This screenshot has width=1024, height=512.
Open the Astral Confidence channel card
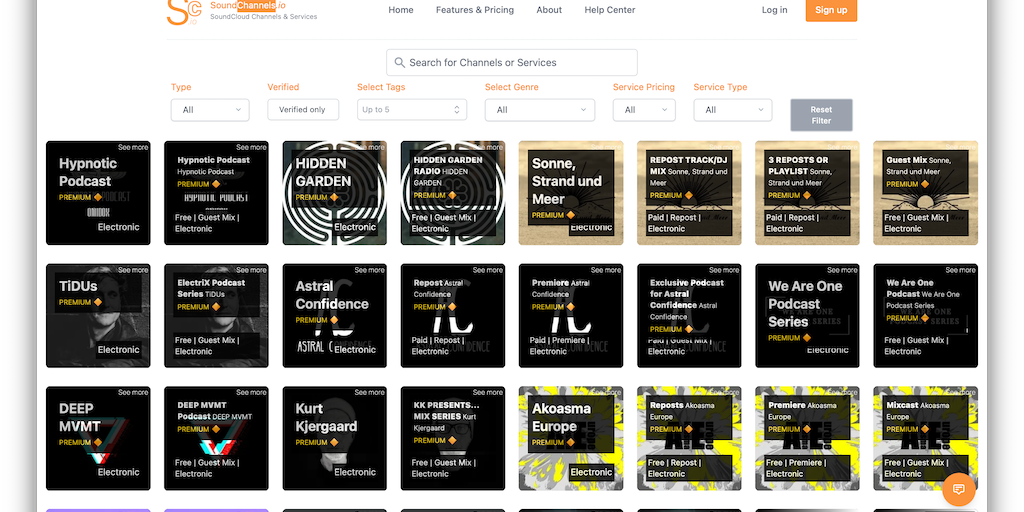pyautogui.click(x=334, y=315)
